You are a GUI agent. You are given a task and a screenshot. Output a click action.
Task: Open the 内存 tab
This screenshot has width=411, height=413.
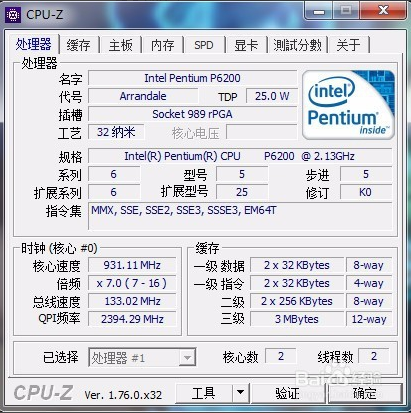[163, 45]
